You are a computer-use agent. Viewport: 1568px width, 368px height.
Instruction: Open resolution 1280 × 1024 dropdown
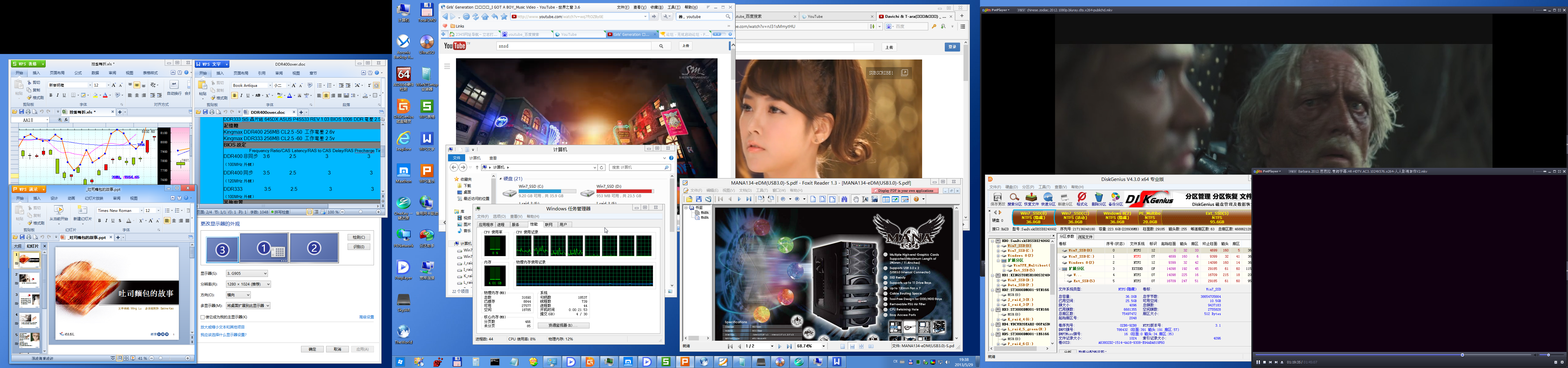[x=248, y=284]
